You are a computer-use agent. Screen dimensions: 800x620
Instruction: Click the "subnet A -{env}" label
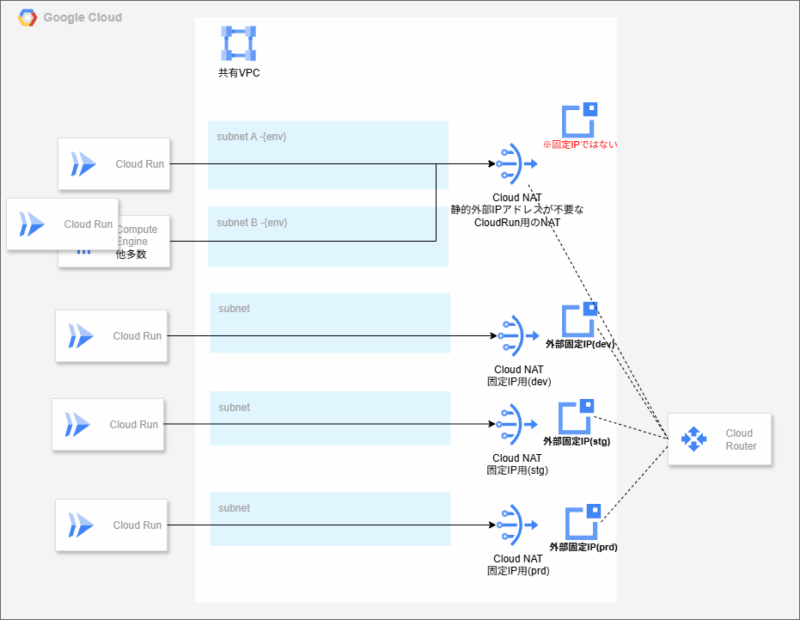(252, 137)
